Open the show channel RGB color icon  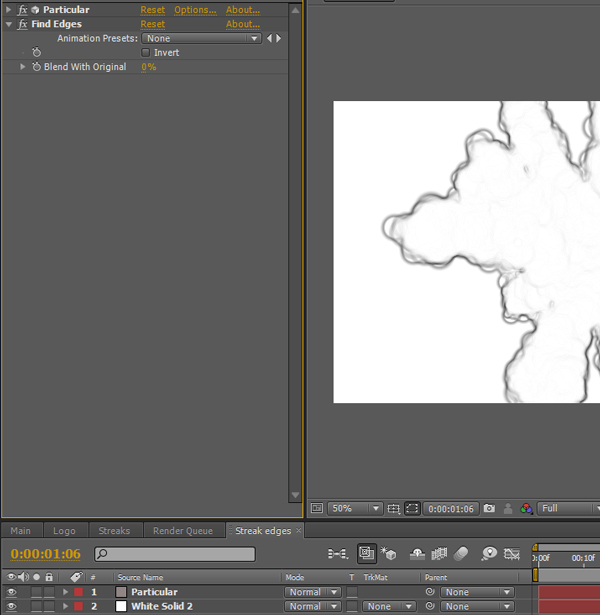[526, 508]
